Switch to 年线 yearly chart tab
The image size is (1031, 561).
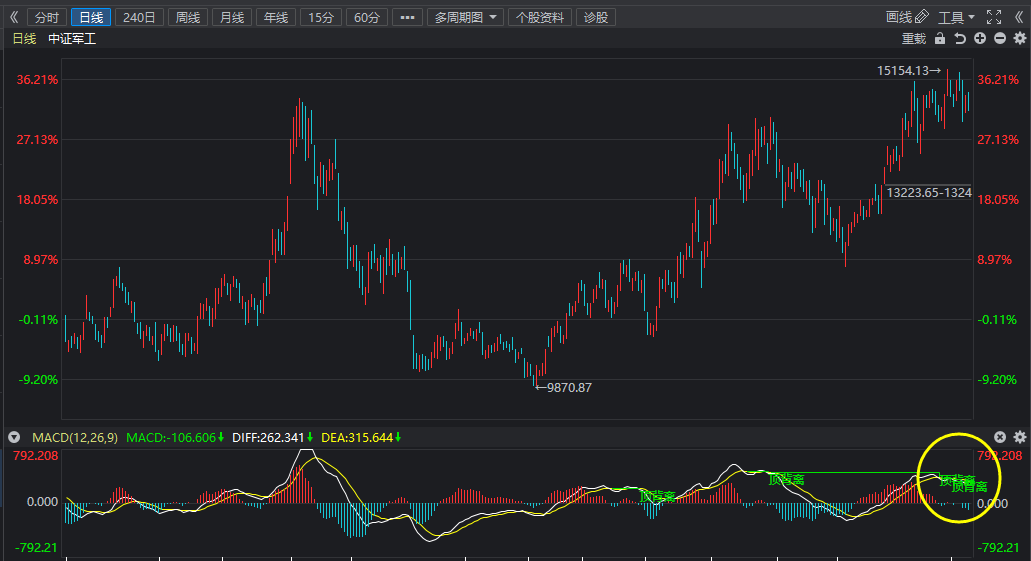point(276,17)
